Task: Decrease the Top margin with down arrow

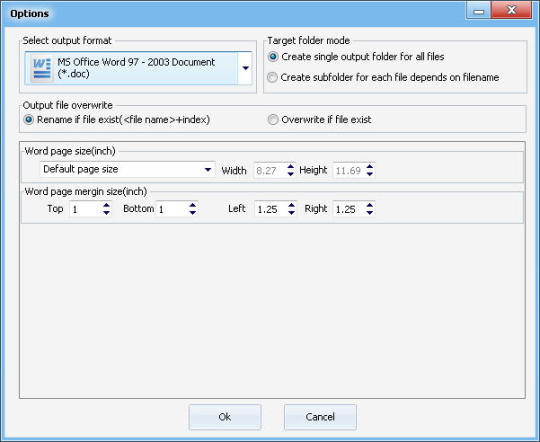Action: point(106,213)
